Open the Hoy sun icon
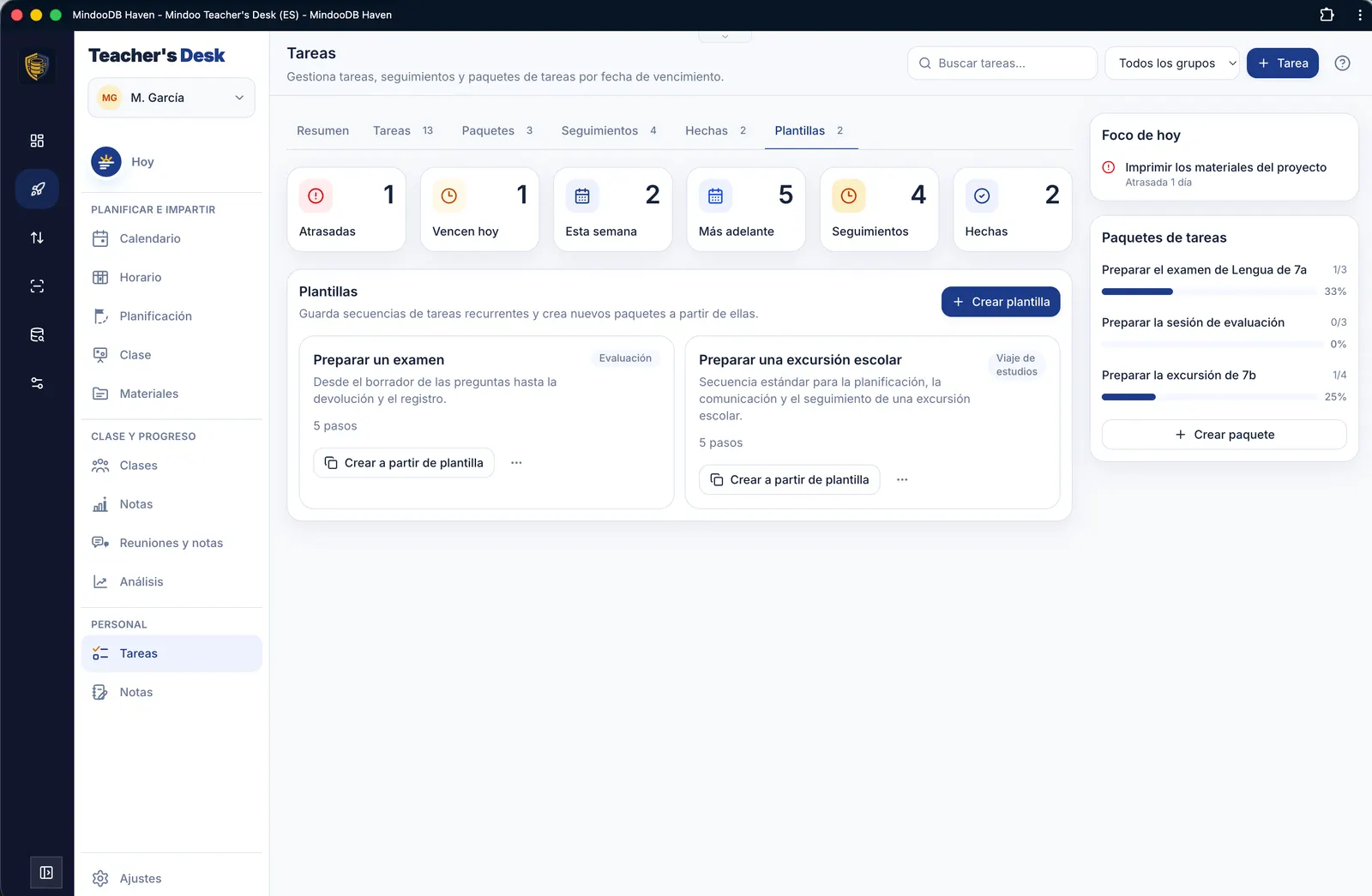The height and width of the screenshot is (896, 1372). coord(106,161)
